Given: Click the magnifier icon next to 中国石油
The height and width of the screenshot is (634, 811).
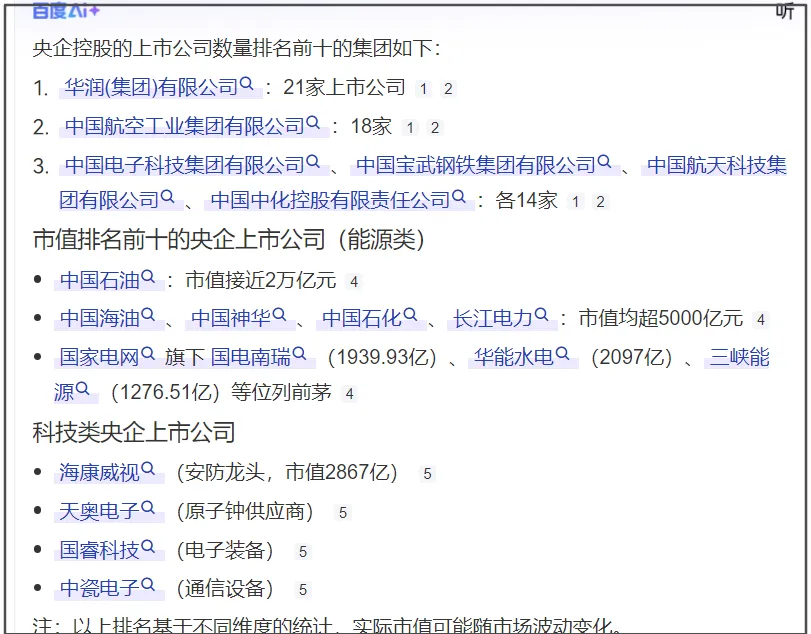Looking at the screenshot, I should click(148, 276).
